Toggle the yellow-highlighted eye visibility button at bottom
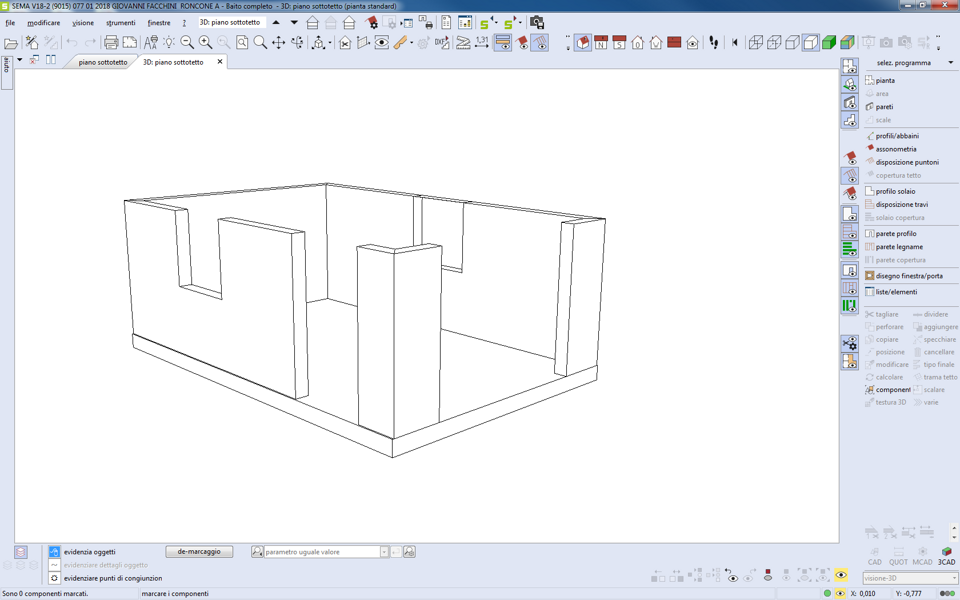 click(x=841, y=576)
